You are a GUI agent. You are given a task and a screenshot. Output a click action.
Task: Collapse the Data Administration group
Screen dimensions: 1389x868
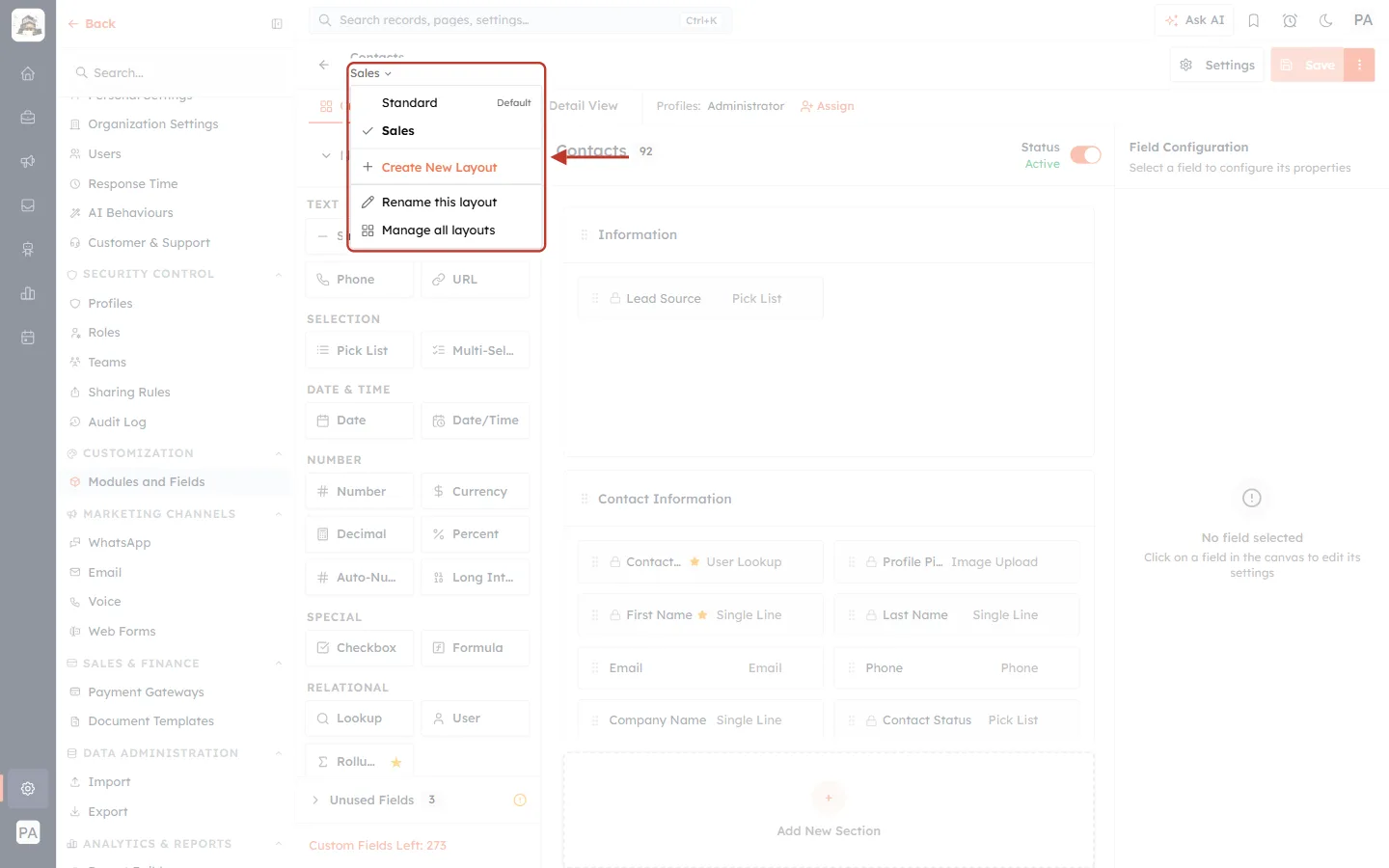279,753
